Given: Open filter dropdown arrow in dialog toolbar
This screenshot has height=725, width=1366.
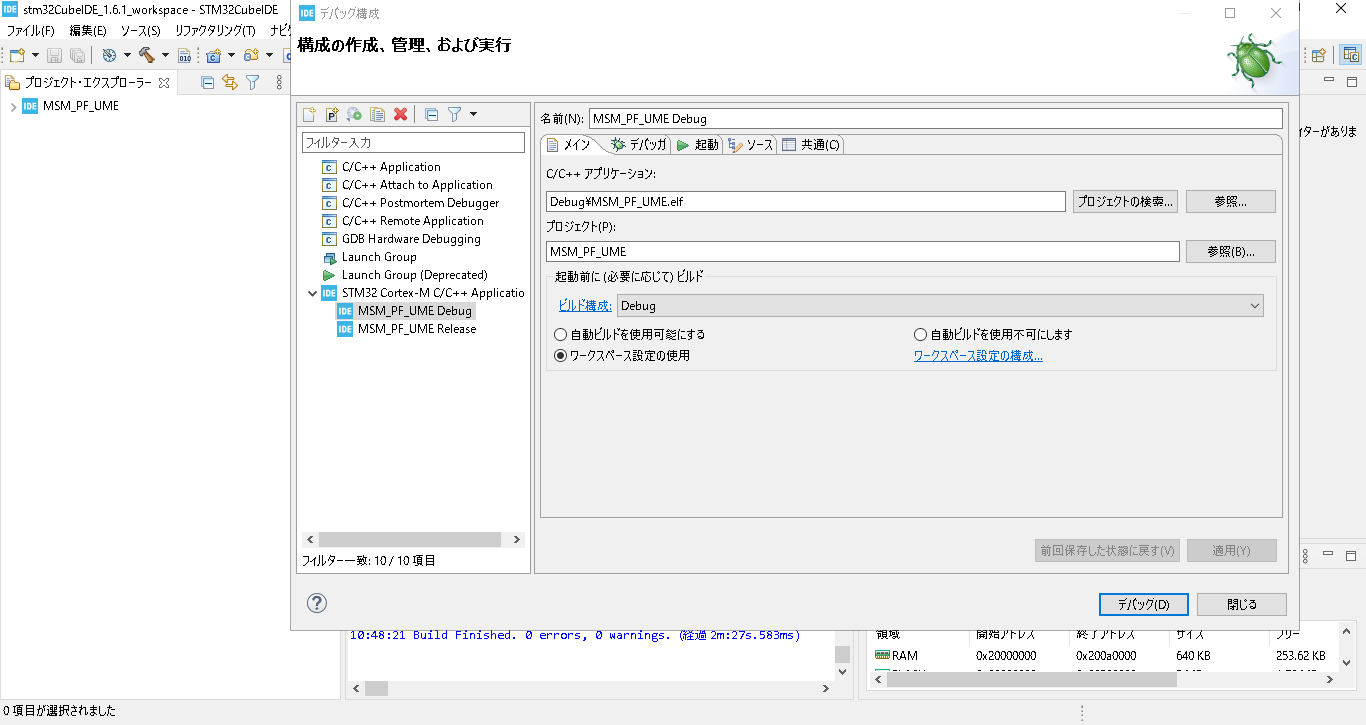Looking at the screenshot, I should point(473,115).
